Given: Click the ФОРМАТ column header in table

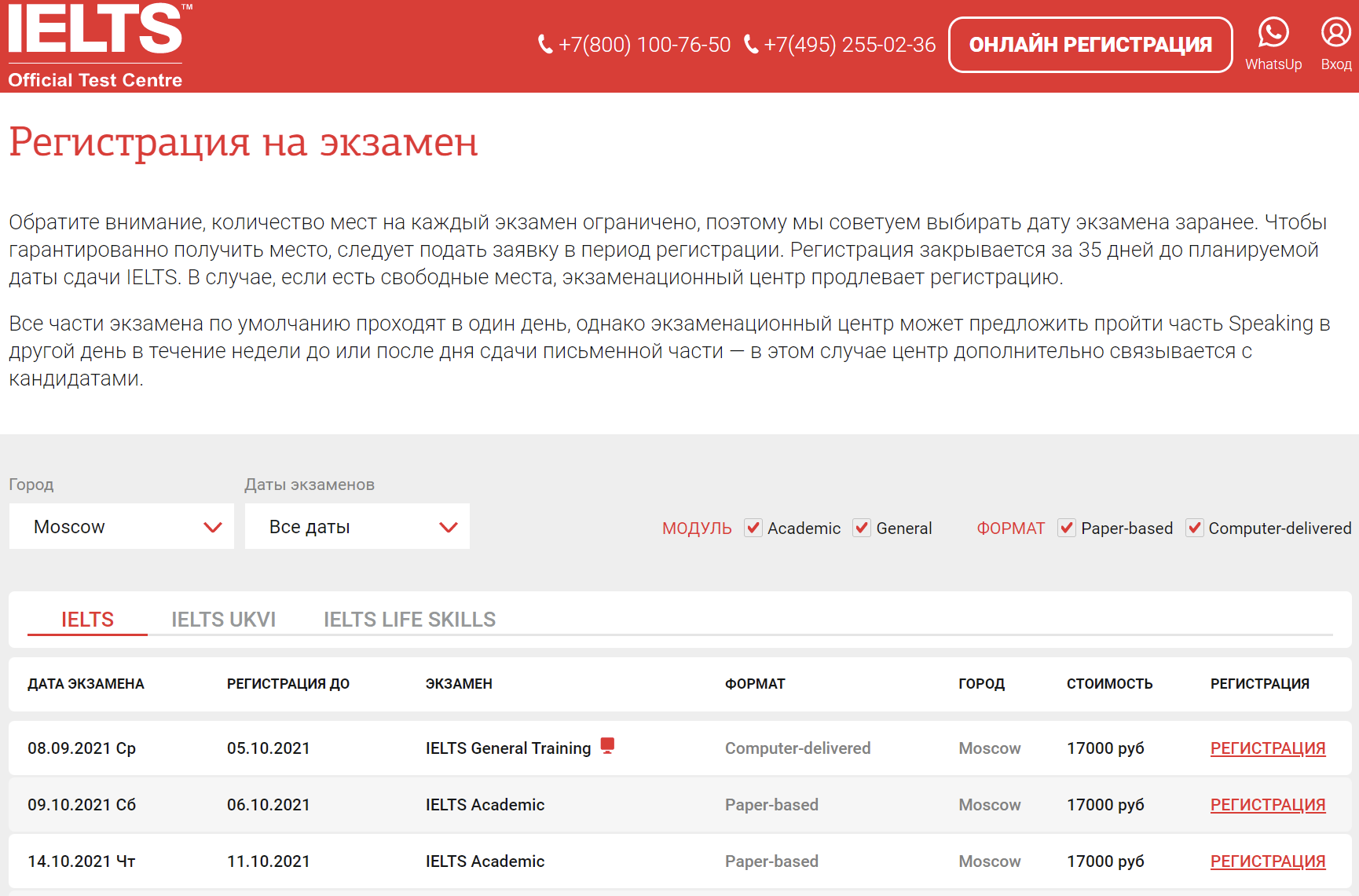Looking at the screenshot, I should pos(755,684).
